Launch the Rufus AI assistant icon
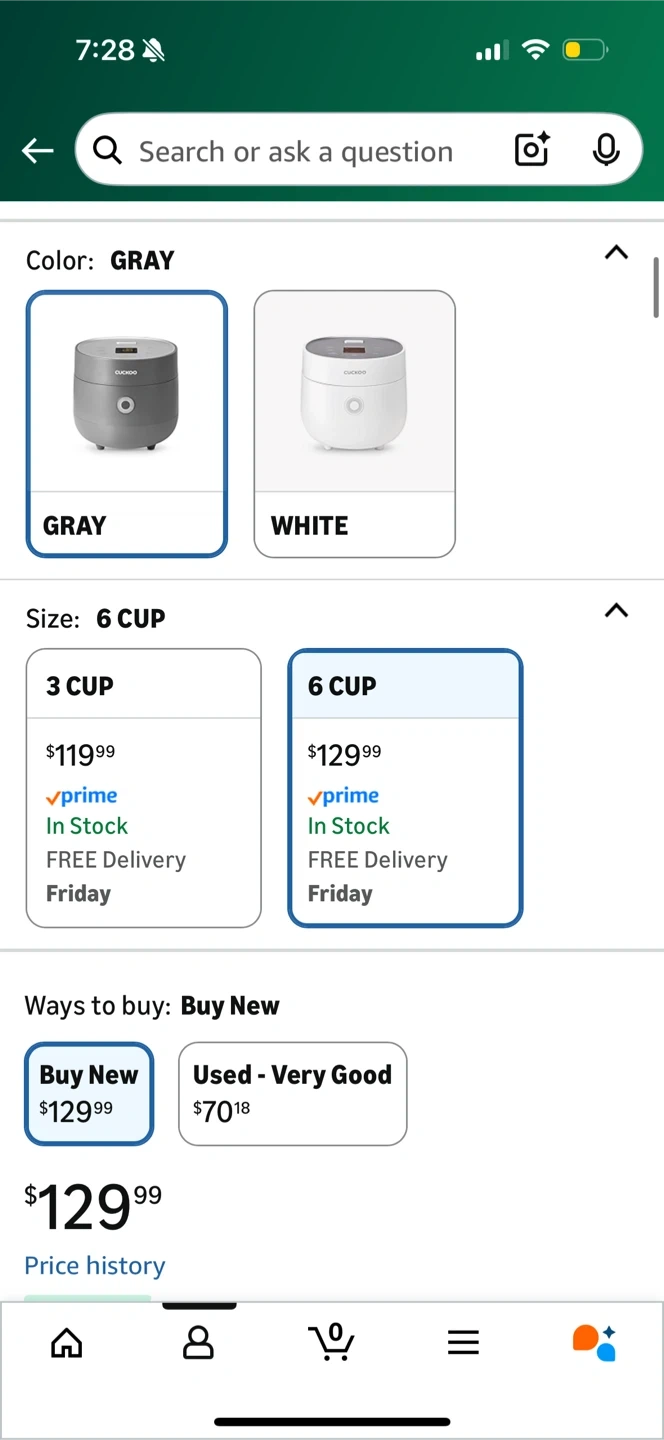 [594, 1343]
